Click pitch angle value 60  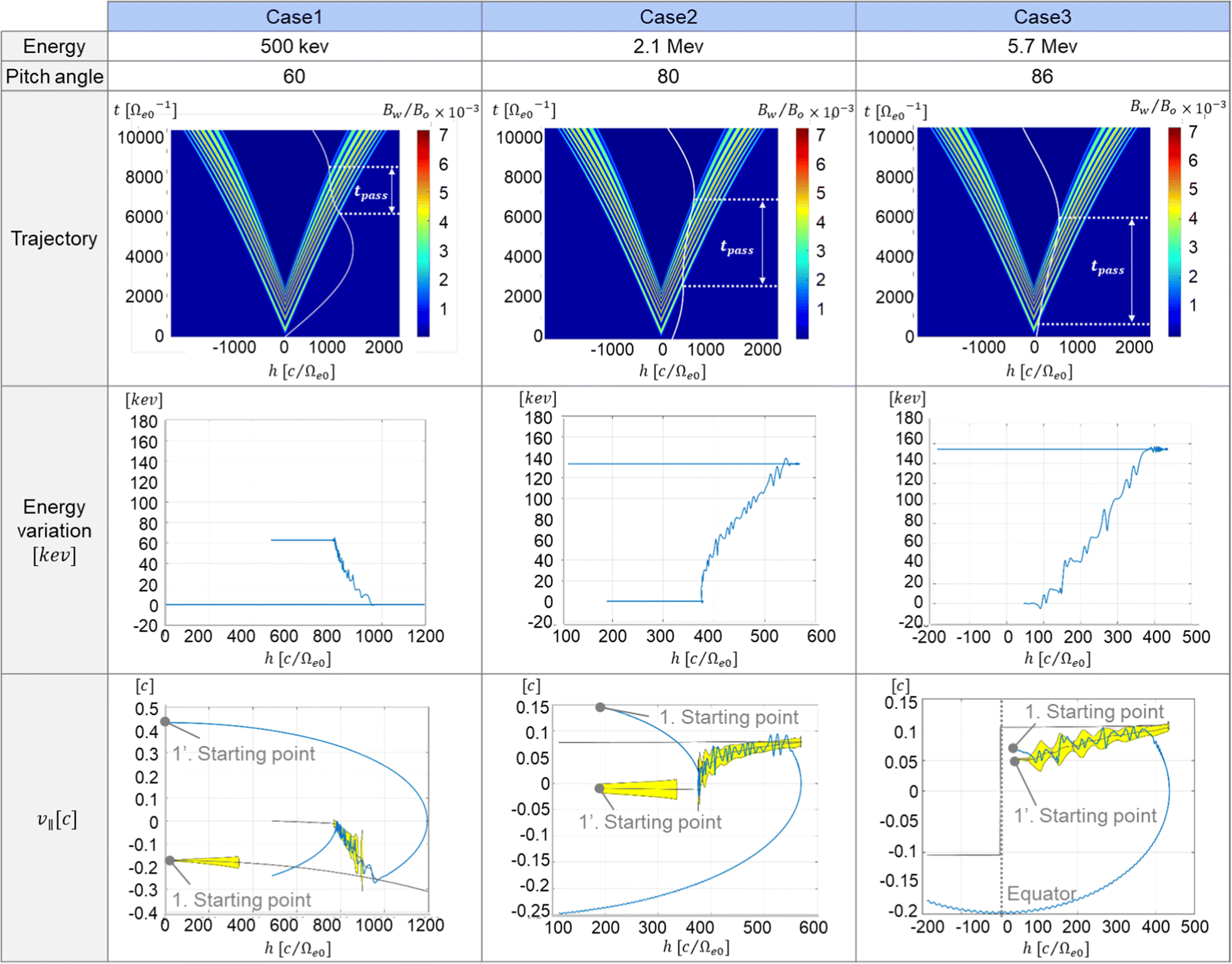(294, 77)
